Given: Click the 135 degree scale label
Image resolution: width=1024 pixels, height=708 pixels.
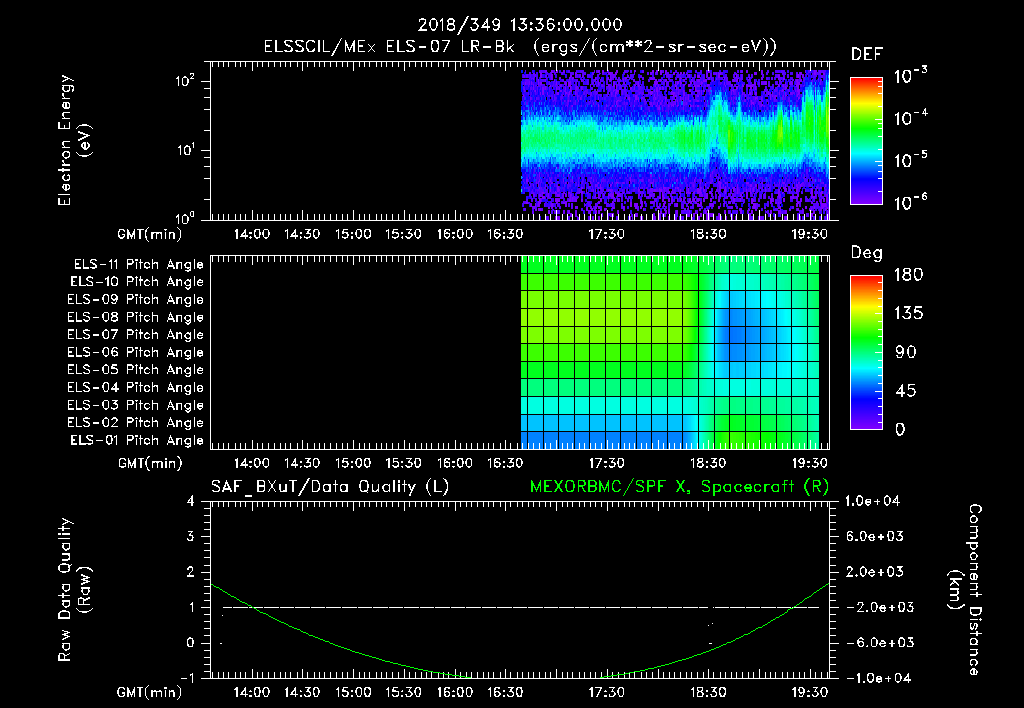Looking at the screenshot, I should click(x=908, y=314).
